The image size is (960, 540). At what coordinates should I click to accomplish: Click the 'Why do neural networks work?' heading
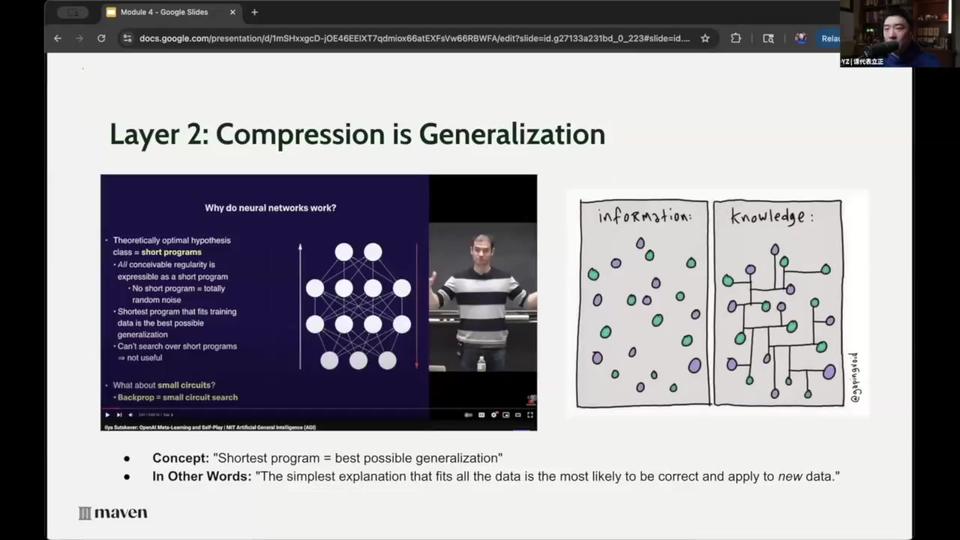point(270,208)
